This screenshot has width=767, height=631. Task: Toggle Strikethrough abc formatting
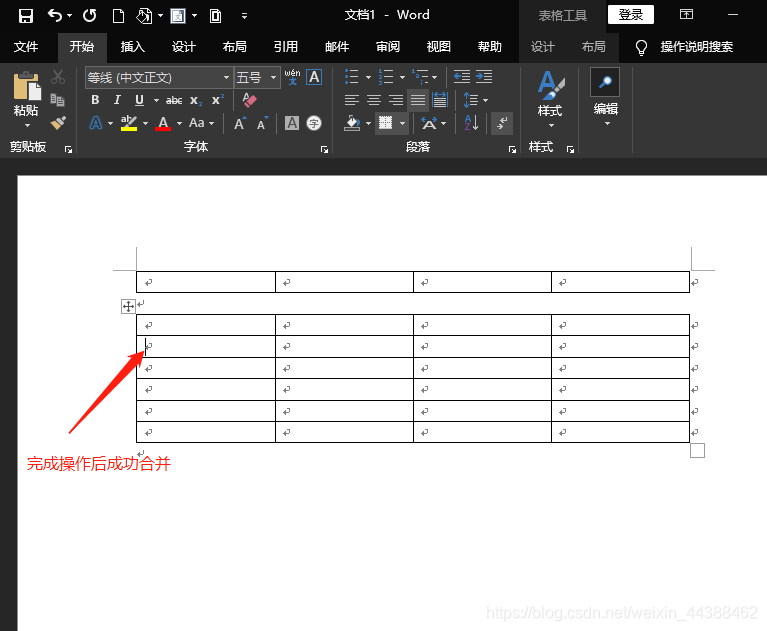(x=174, y=100)
